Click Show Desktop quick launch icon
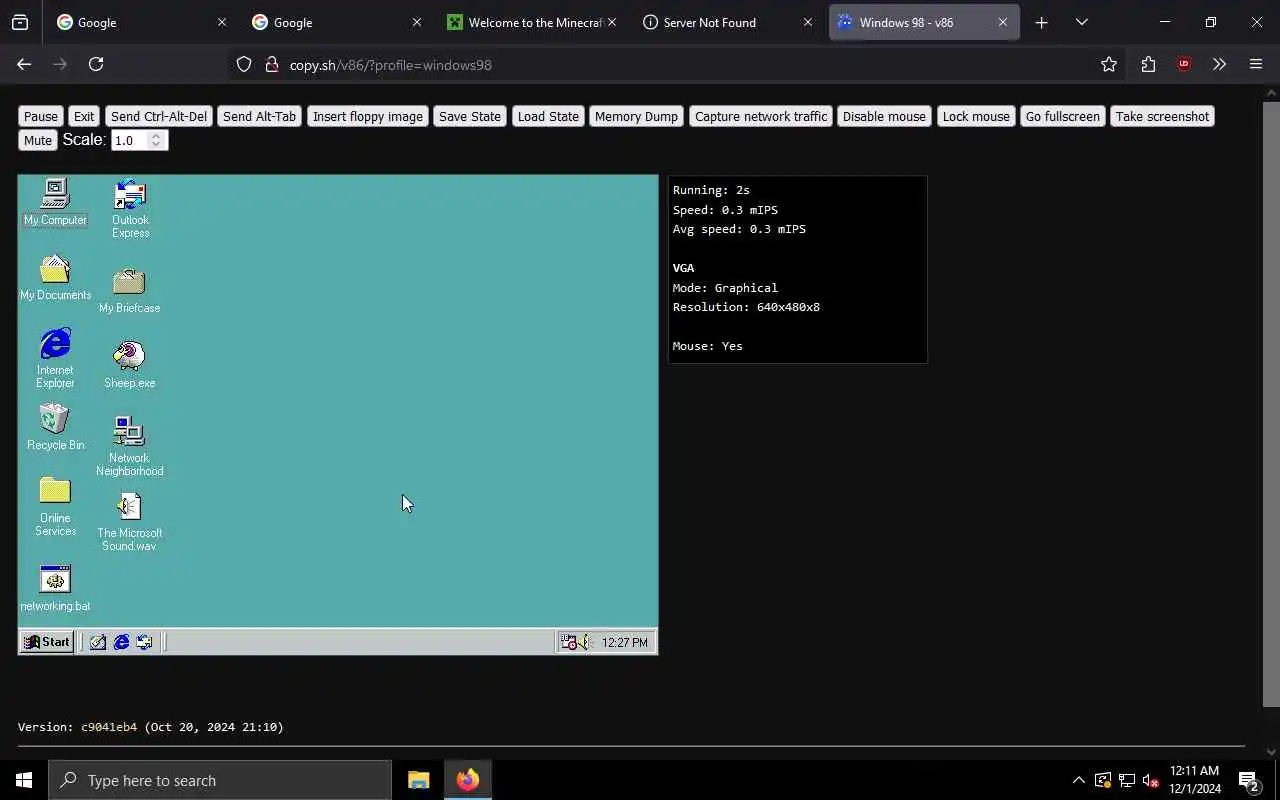 tap(98, 642)
